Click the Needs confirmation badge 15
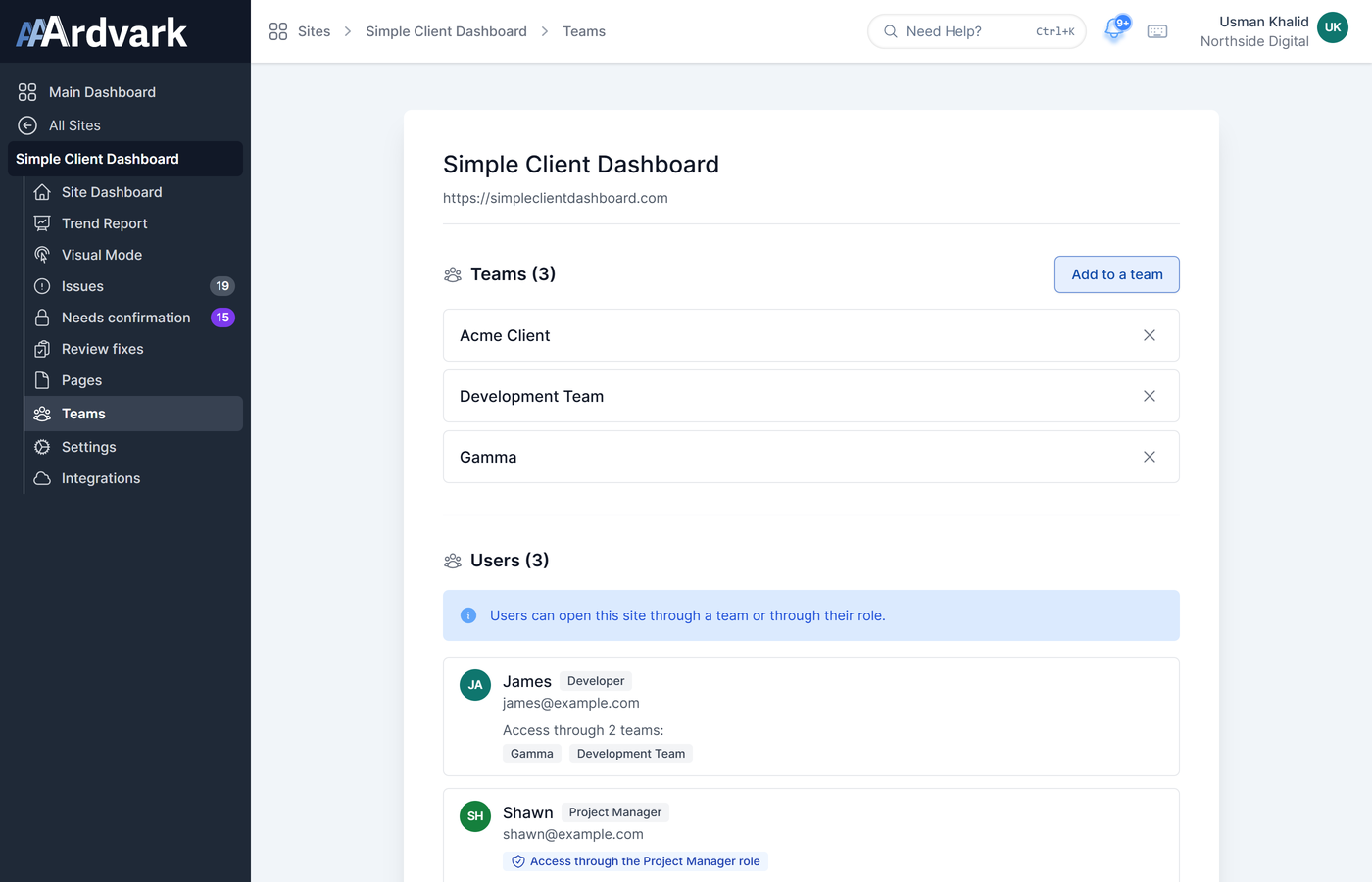 tap(222, 318)
